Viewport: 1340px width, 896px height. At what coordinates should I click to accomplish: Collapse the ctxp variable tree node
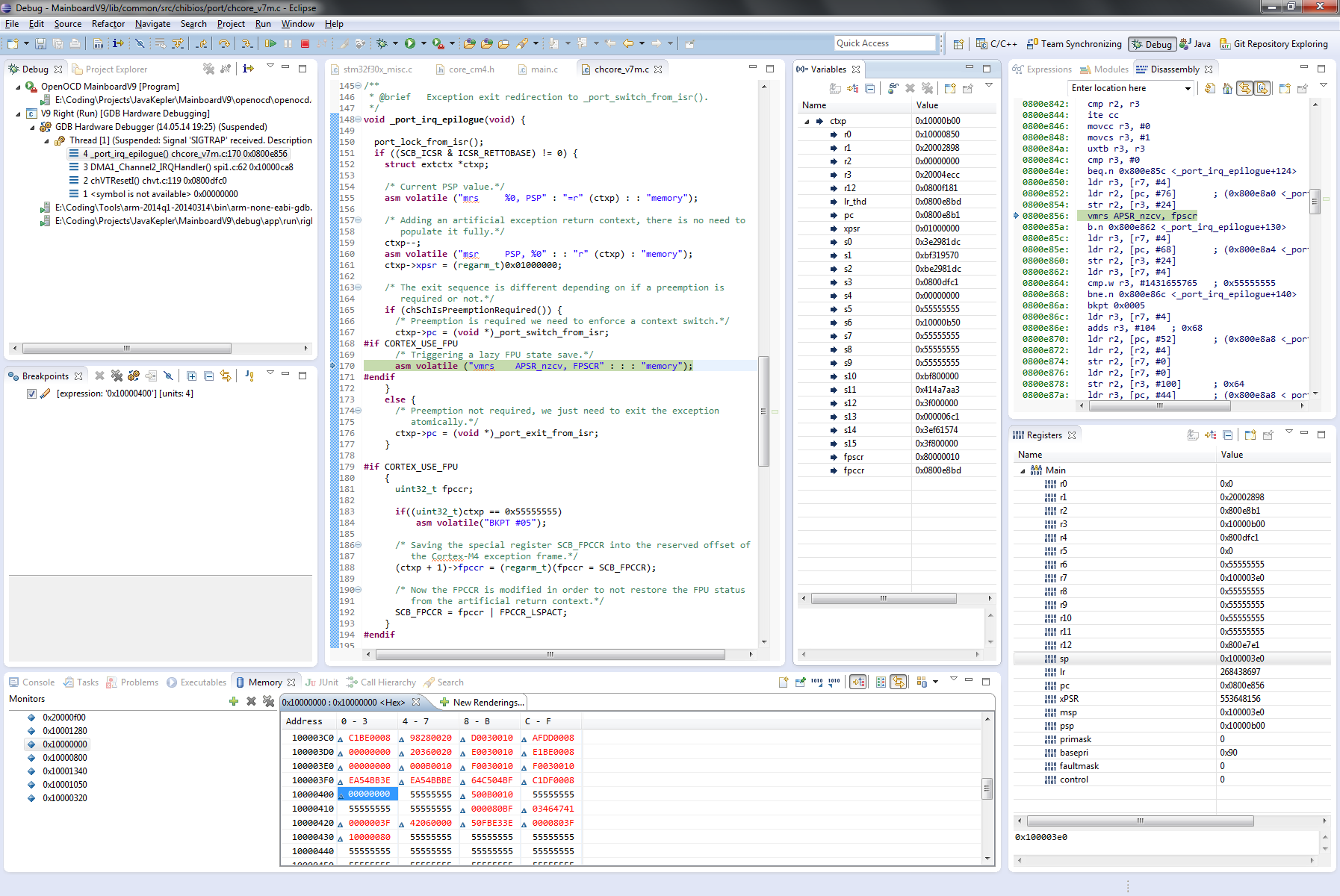tap(807, 121)
